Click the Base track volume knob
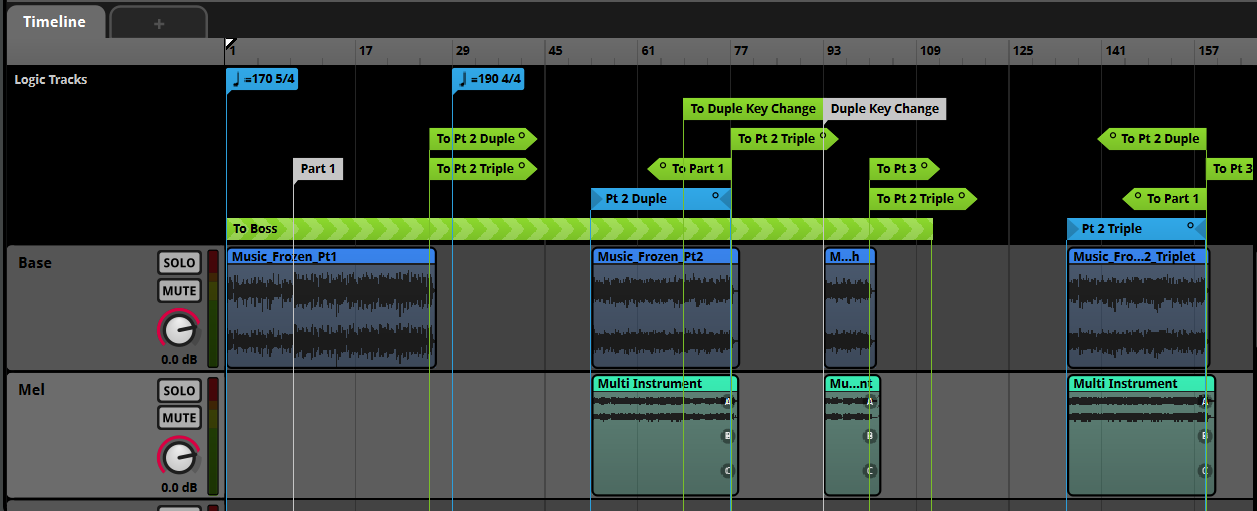 click(178, 330)
